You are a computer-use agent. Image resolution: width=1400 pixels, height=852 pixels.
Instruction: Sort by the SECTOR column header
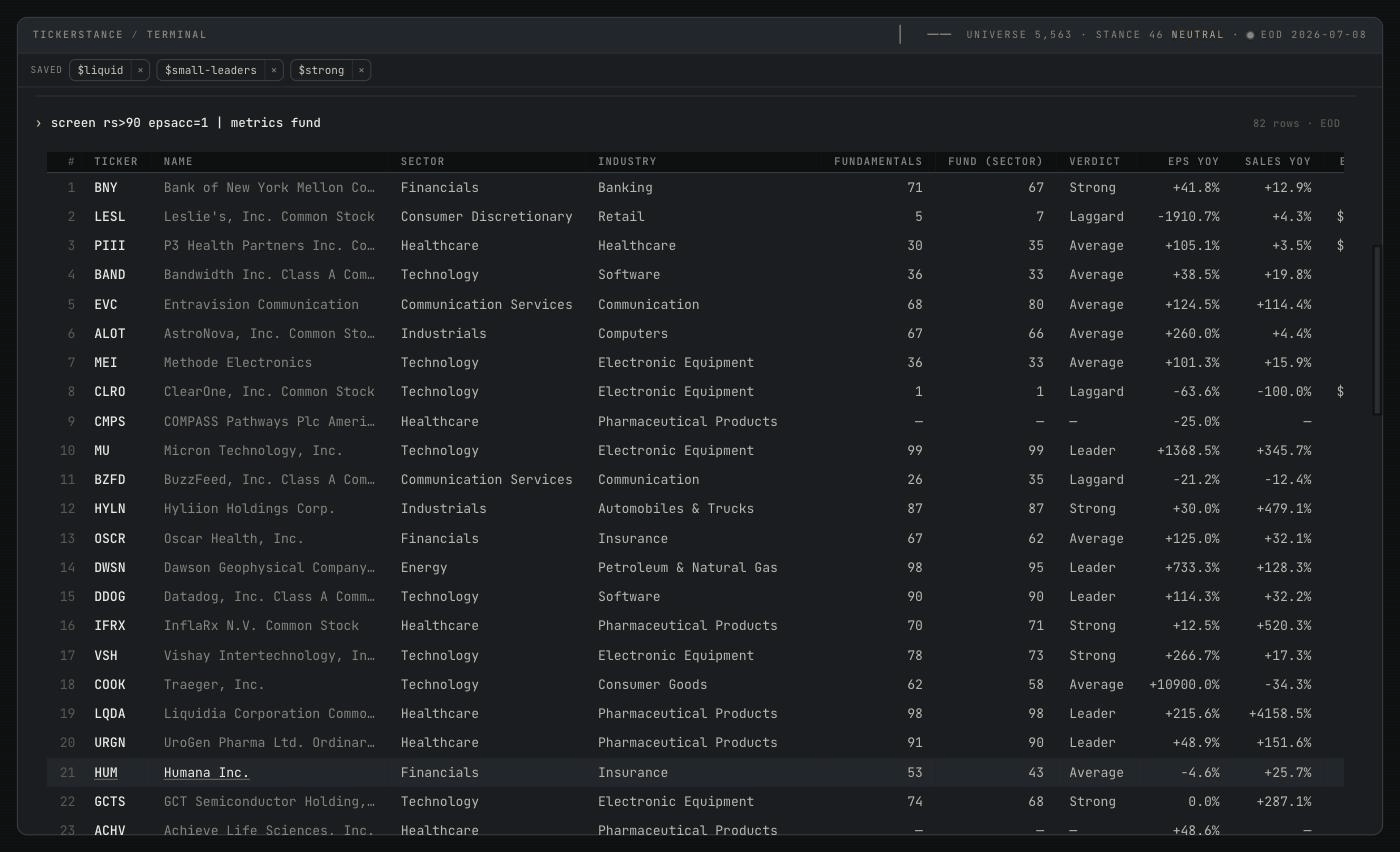pos(422,161)
